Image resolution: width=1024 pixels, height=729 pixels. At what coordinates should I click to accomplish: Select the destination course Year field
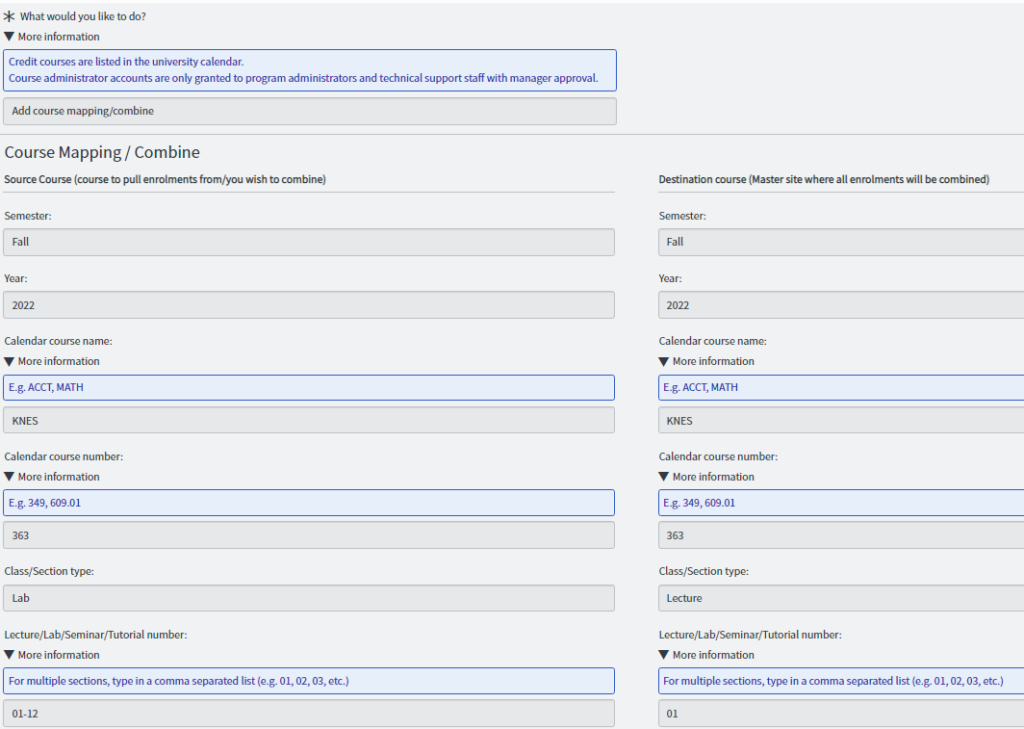click(x=840, y=305)
